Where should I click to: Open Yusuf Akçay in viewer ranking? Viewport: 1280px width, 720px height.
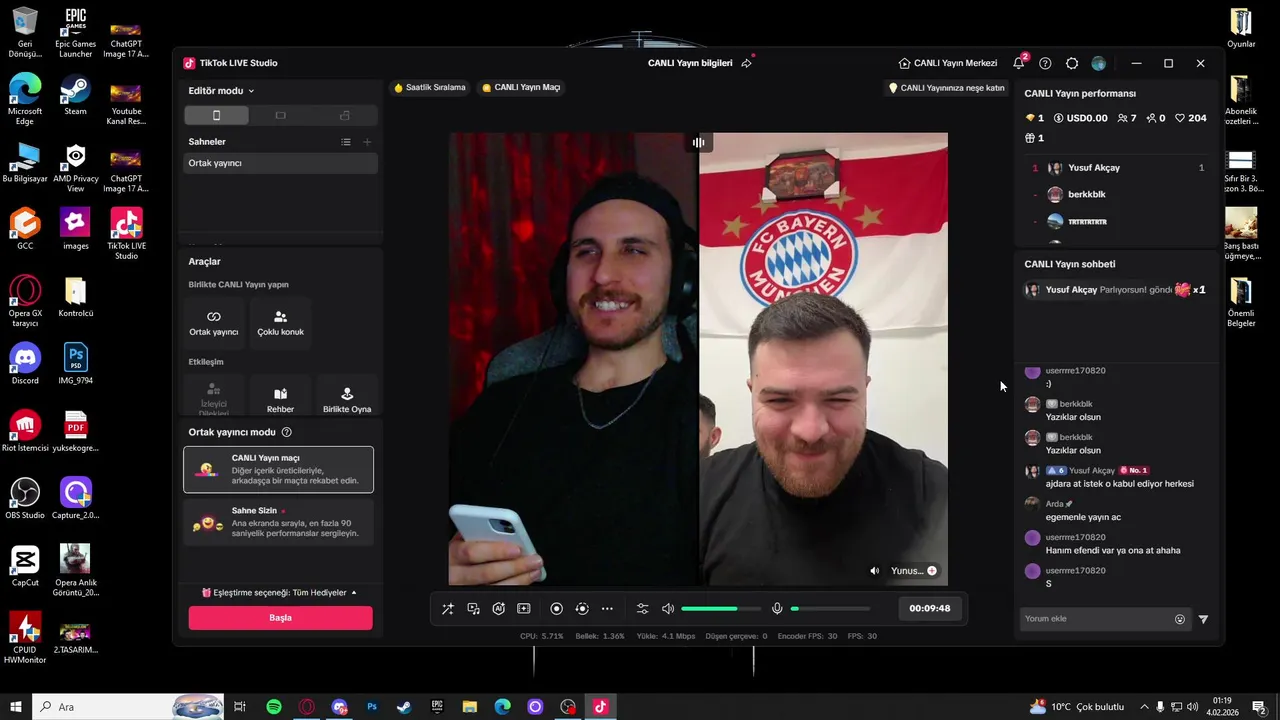pos(1094,168)
